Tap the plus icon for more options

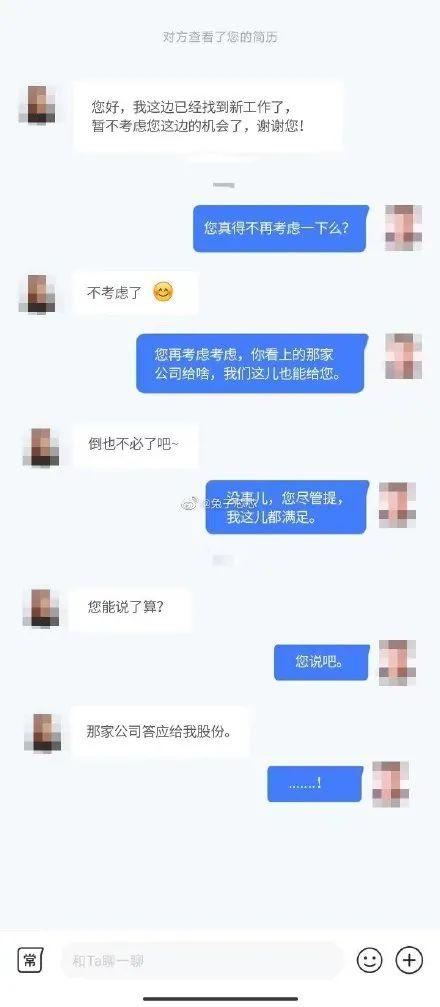[x=409, y=960]
